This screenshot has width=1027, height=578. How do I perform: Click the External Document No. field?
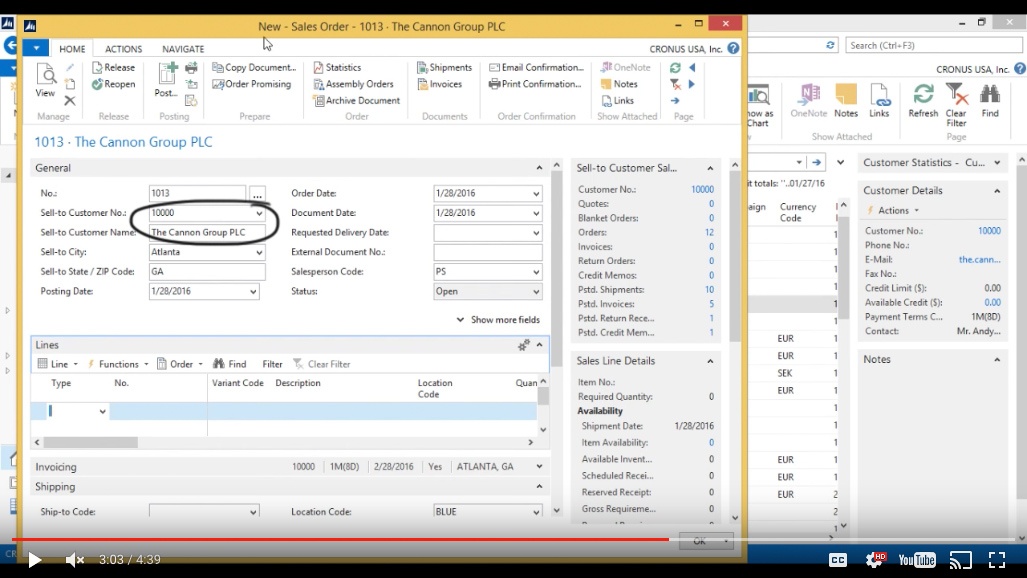488,252
